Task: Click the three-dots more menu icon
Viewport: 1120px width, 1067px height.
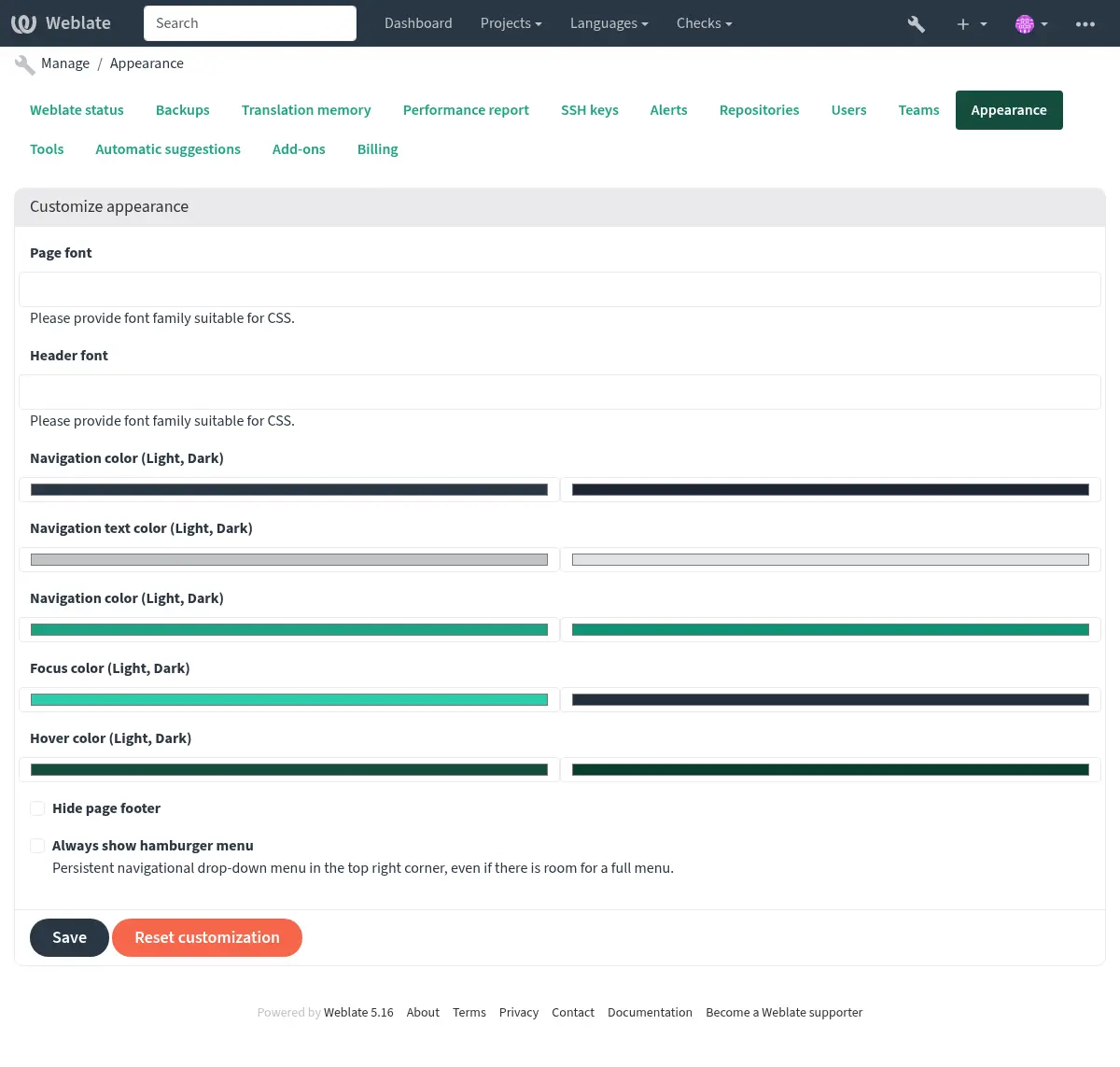Action: click(1085, 23)
